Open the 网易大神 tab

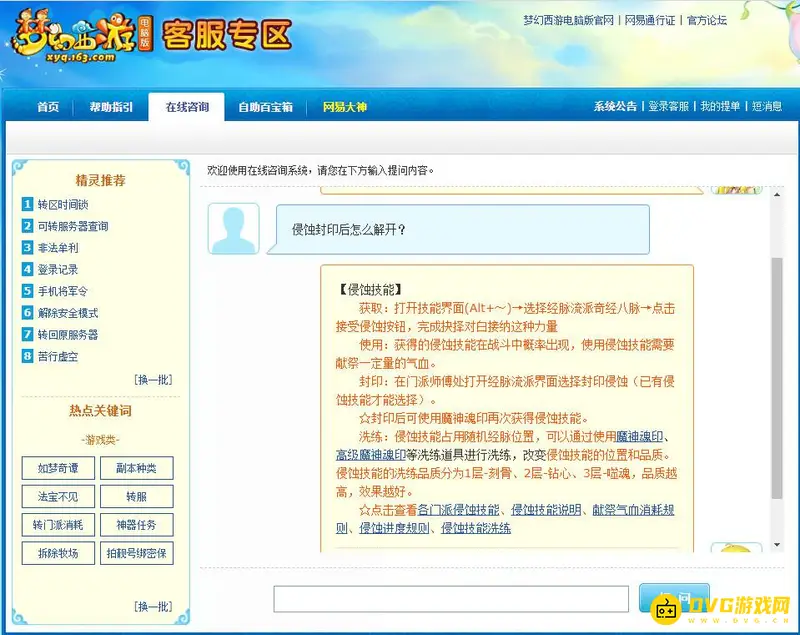[x=344, y=107]
